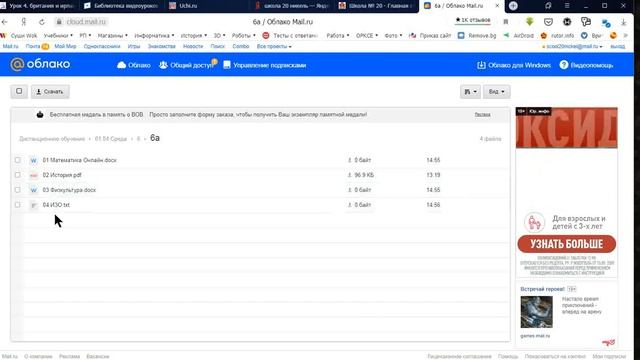Reload the page with refresh icon

point(42,22)
